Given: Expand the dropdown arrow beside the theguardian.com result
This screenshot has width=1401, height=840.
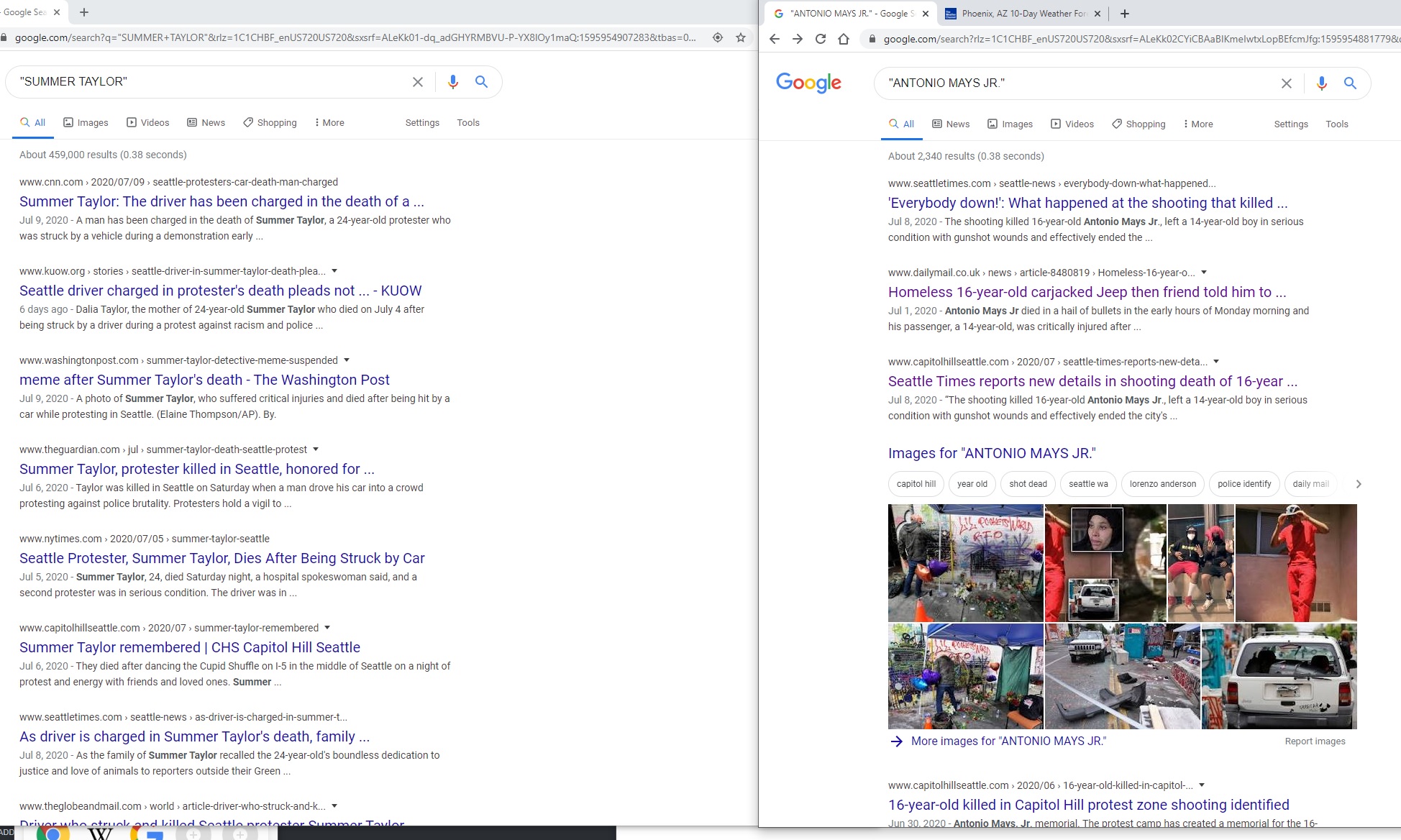Looking at the screenshot, I should tap(316, 449).
